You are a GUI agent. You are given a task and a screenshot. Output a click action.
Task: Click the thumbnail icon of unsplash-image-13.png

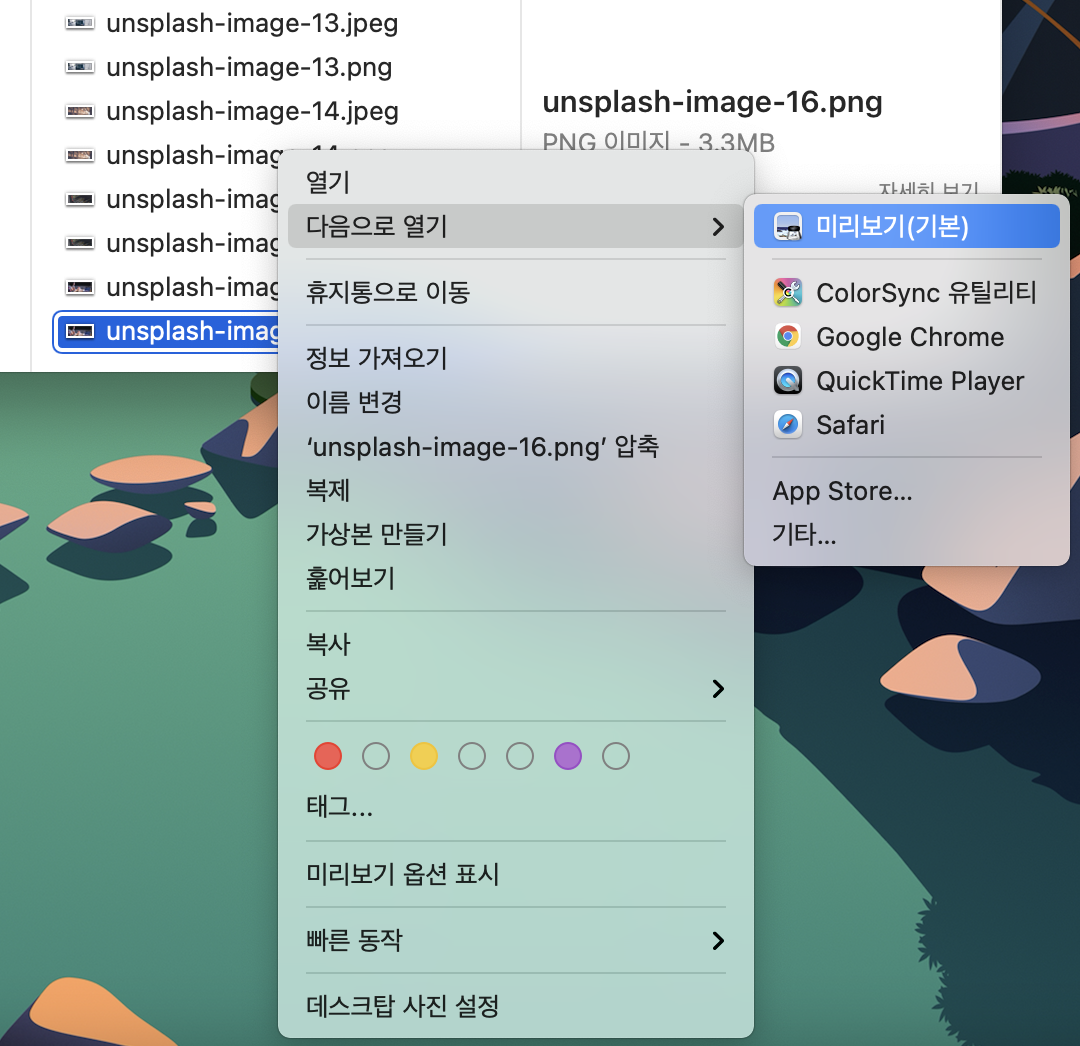tap(79, 67)
